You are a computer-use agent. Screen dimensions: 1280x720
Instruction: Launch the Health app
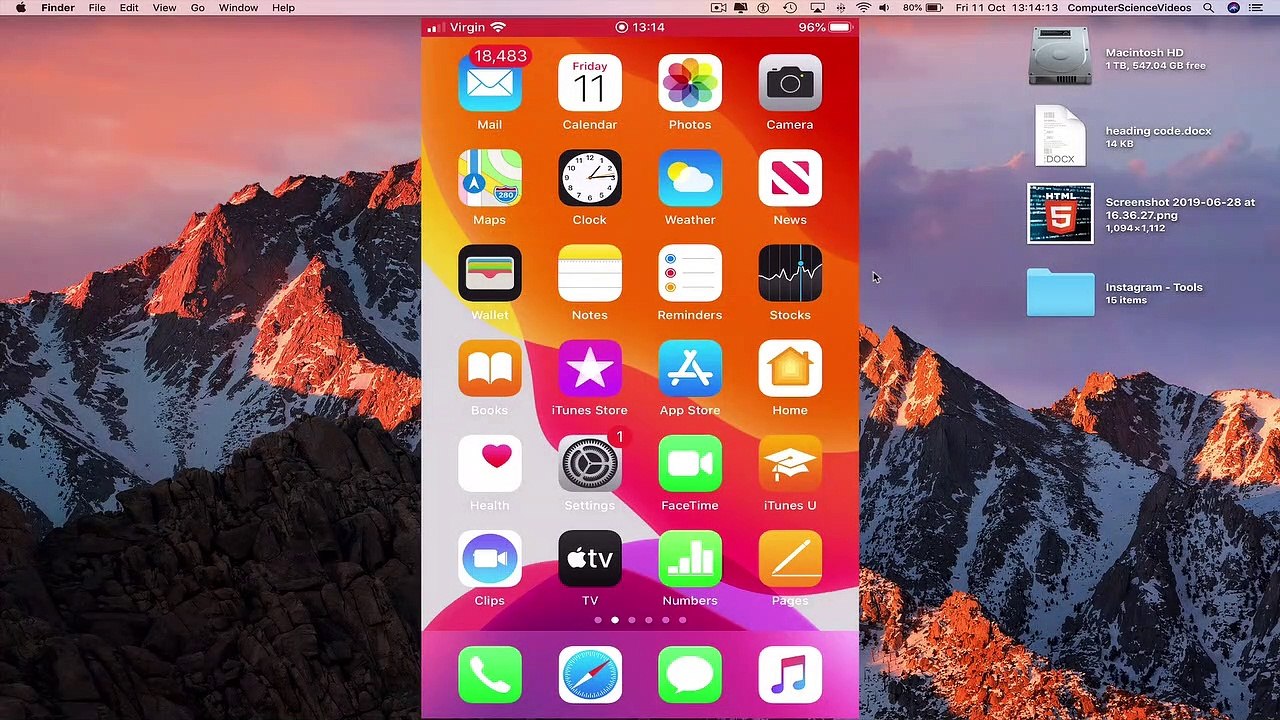point(490,464)
